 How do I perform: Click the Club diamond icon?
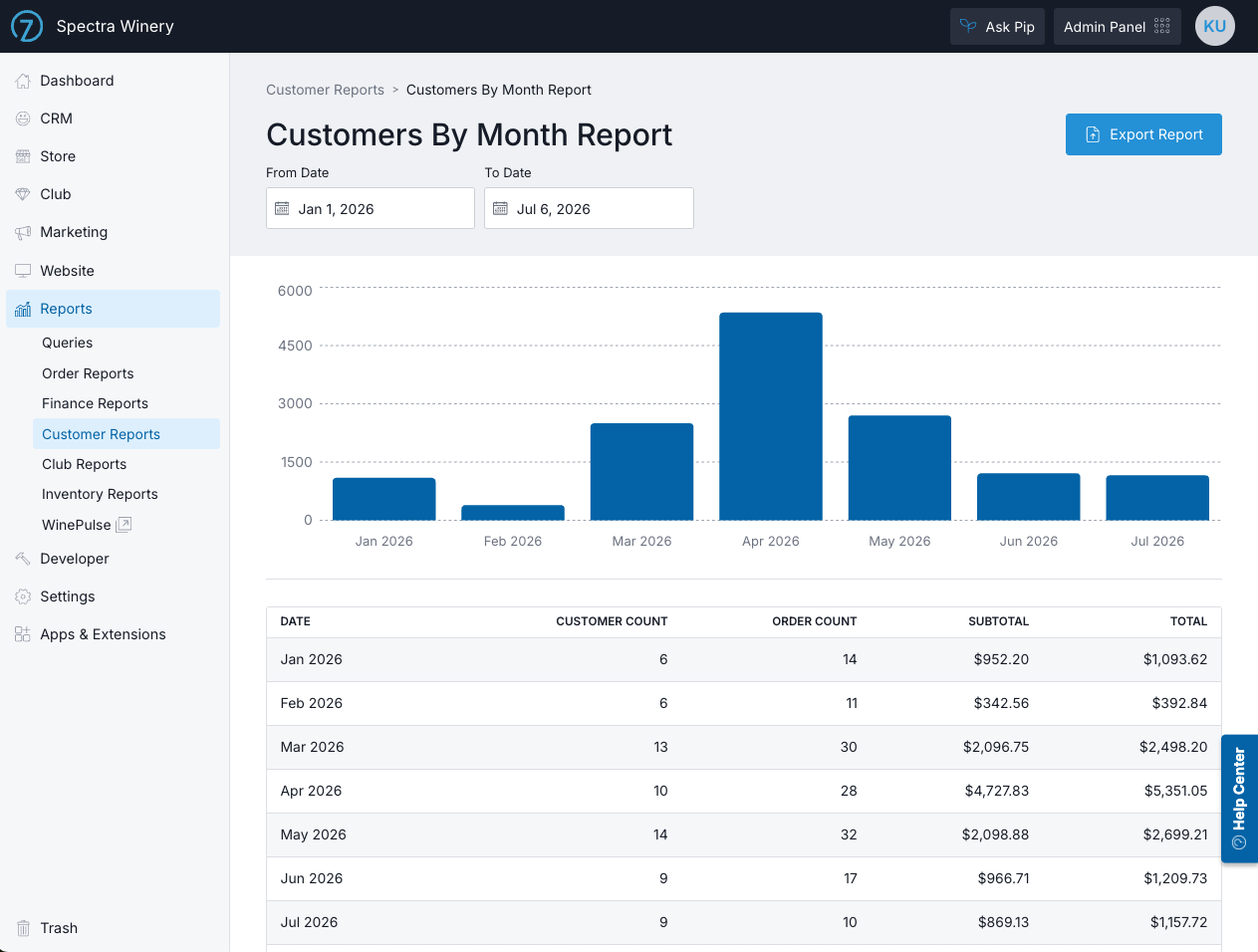[x=23, y=194]
